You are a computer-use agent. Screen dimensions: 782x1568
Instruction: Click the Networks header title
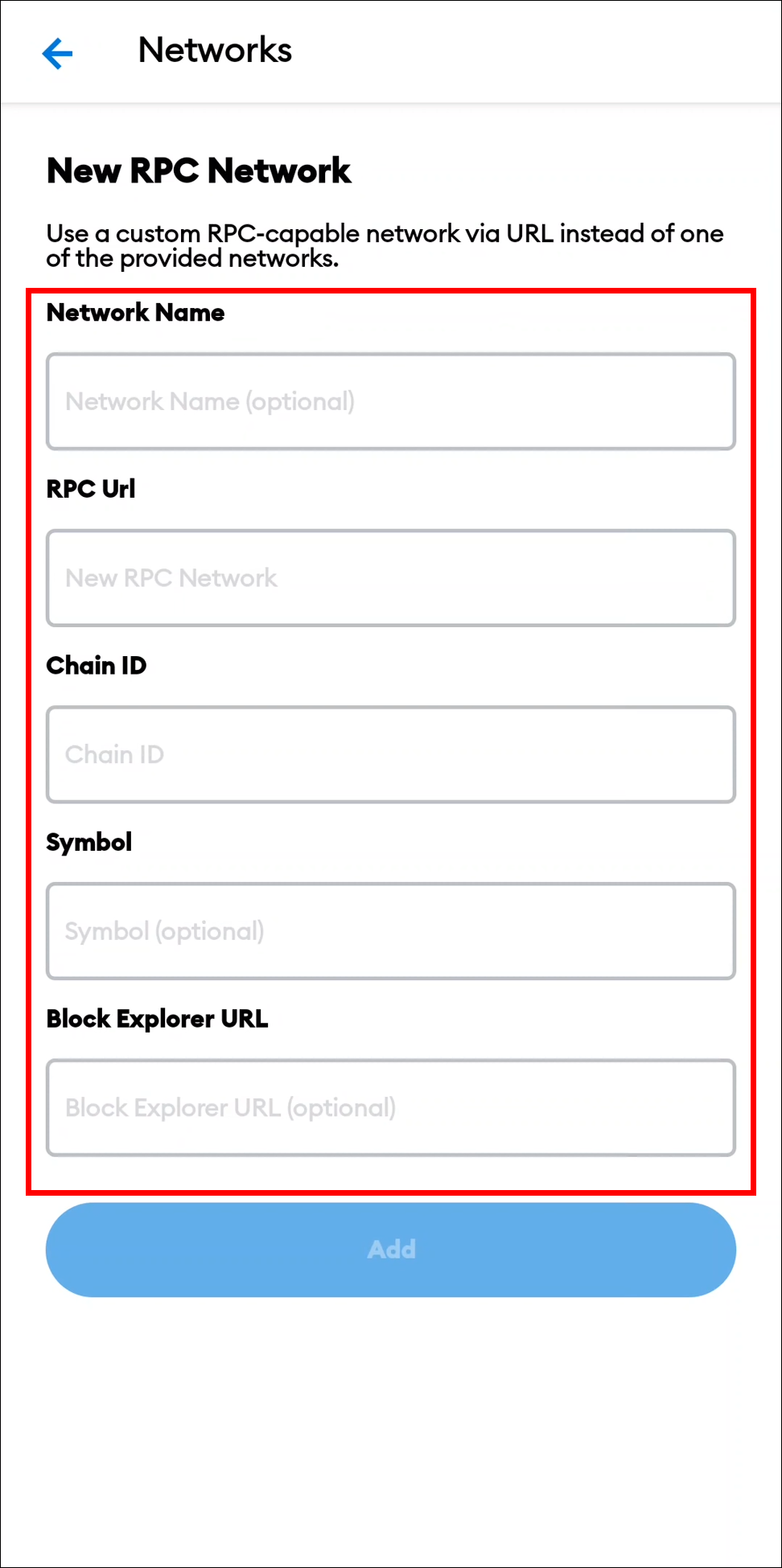click(215, 50)
